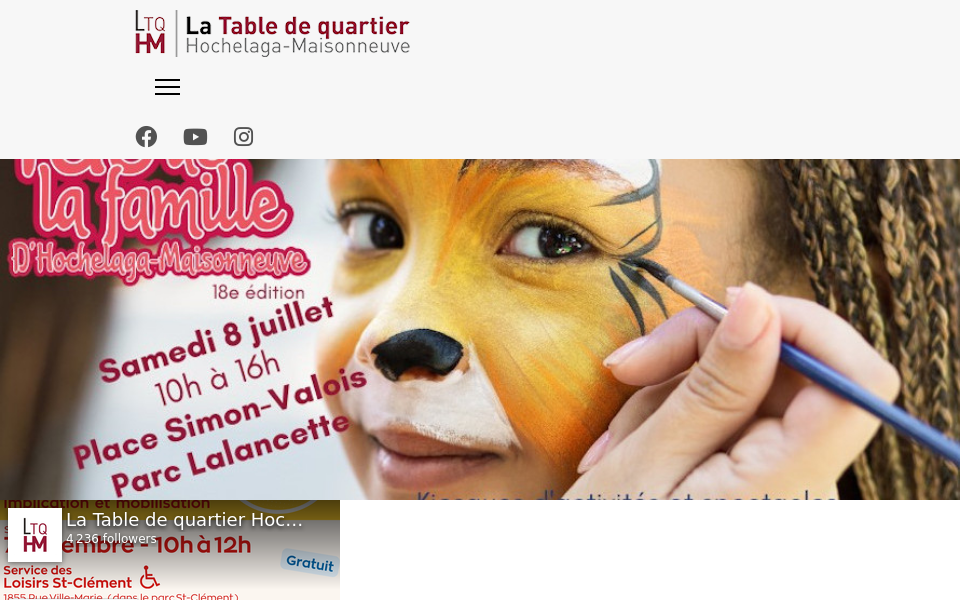This screenshot has height=600, width=960.
Task: Click the 'Service des Loisirs St-Clément' text
Action: (x=67, y=577)
